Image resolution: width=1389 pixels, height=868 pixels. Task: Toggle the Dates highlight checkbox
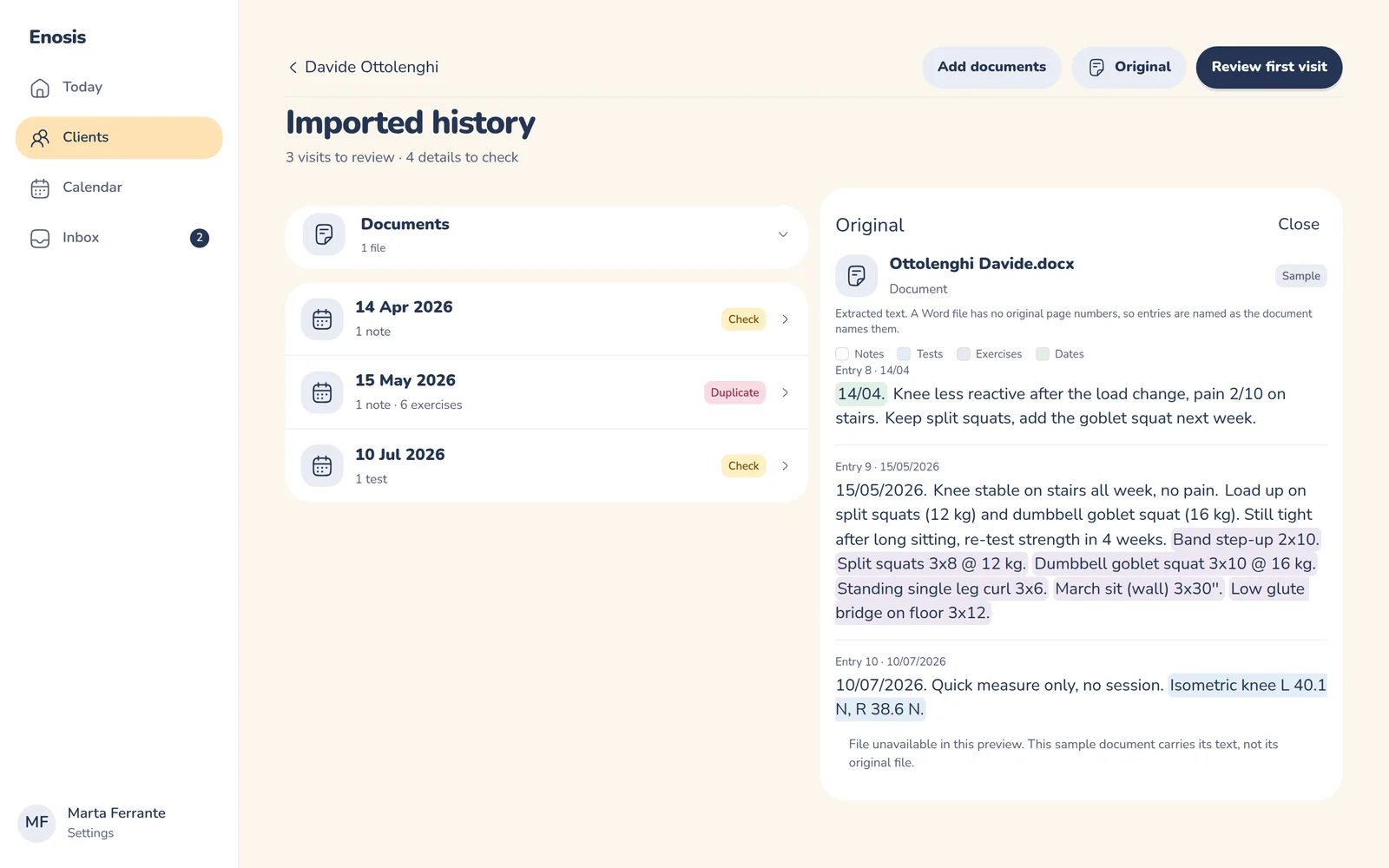click(1043, 354)
